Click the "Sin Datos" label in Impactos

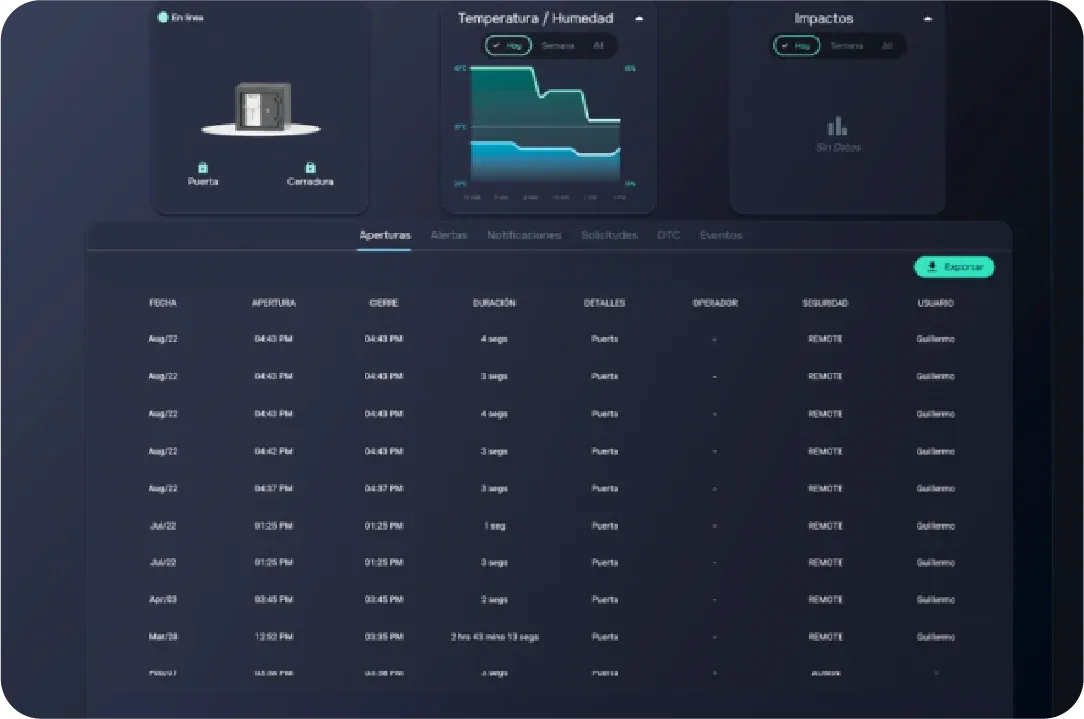coord(838,147)
